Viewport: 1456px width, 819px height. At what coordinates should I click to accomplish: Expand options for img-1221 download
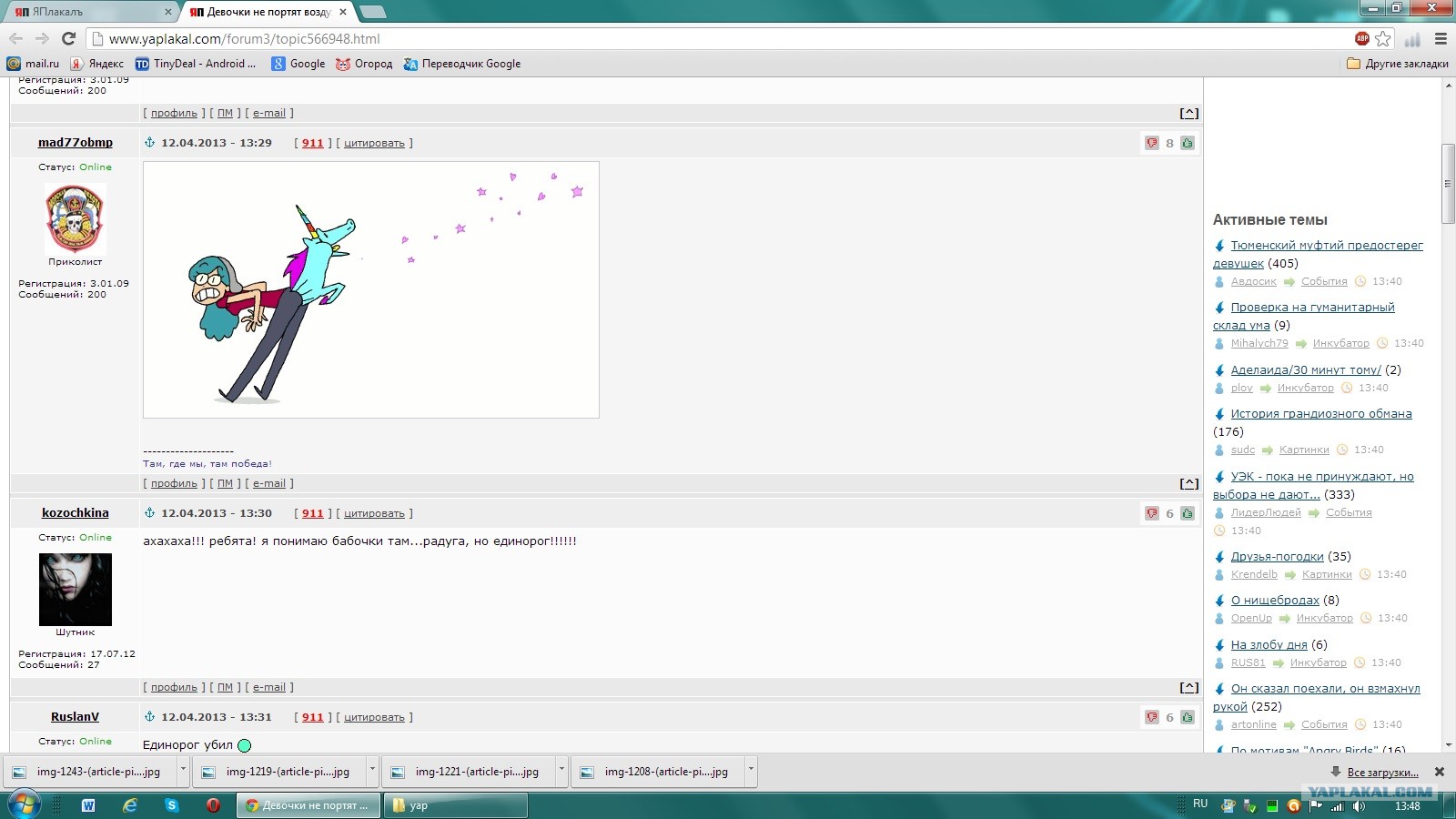coord(561,771)
